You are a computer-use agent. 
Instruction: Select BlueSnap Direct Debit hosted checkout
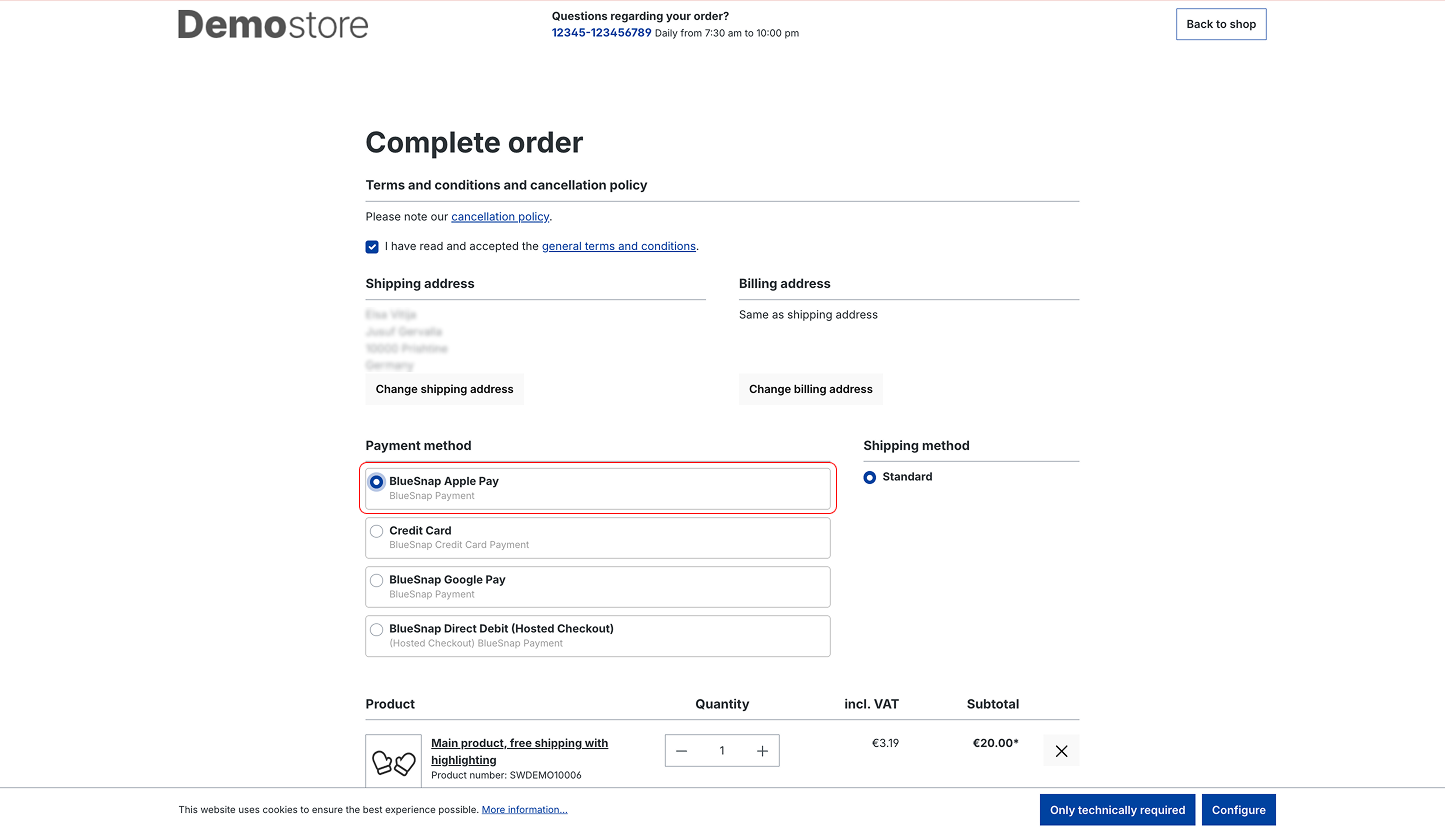pyautogui.click(x=377, y=629)
